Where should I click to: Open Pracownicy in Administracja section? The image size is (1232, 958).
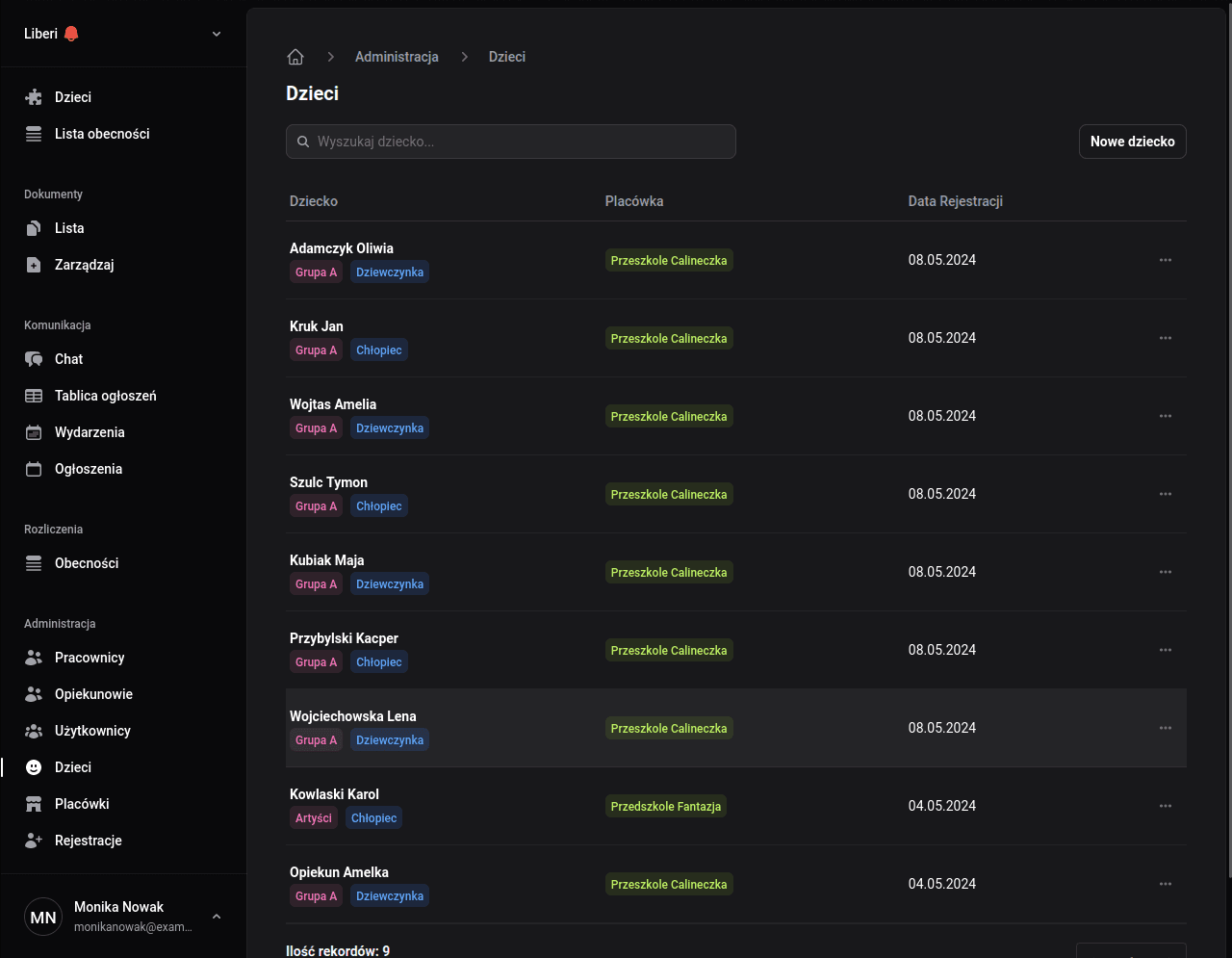click(90, 658)
